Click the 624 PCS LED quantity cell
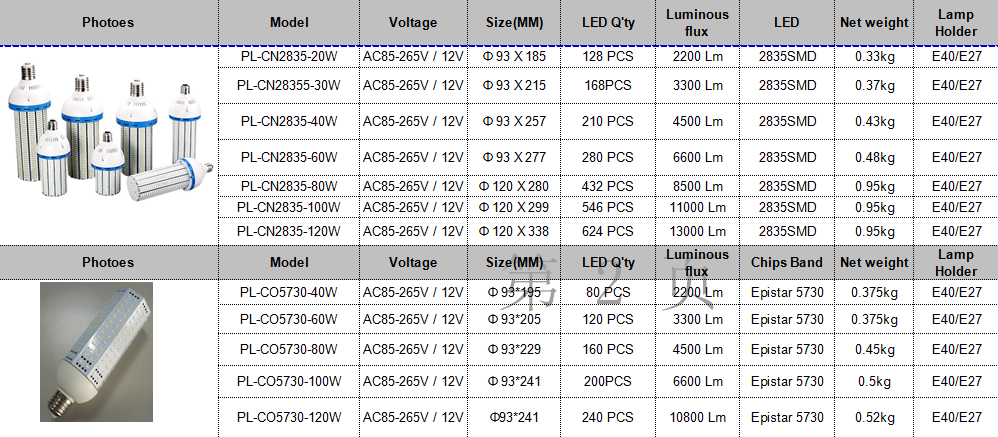This screenshot has height=437, width=998. click(x=608, y=231)
